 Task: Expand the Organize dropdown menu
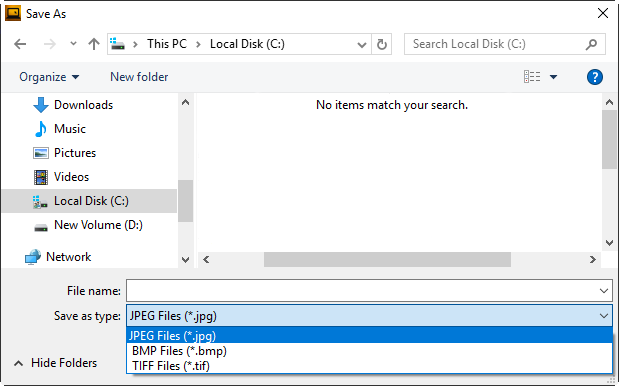pos(49,77)
